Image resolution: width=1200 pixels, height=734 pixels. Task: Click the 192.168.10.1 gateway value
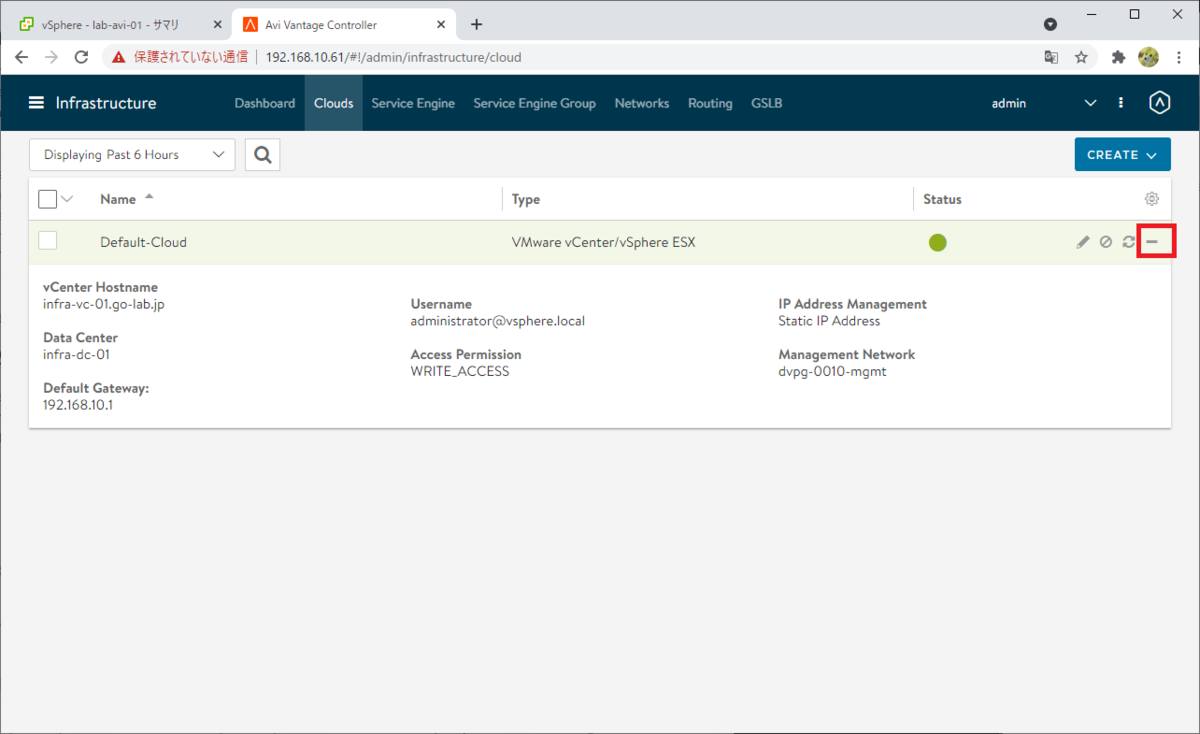pos(78,405)
